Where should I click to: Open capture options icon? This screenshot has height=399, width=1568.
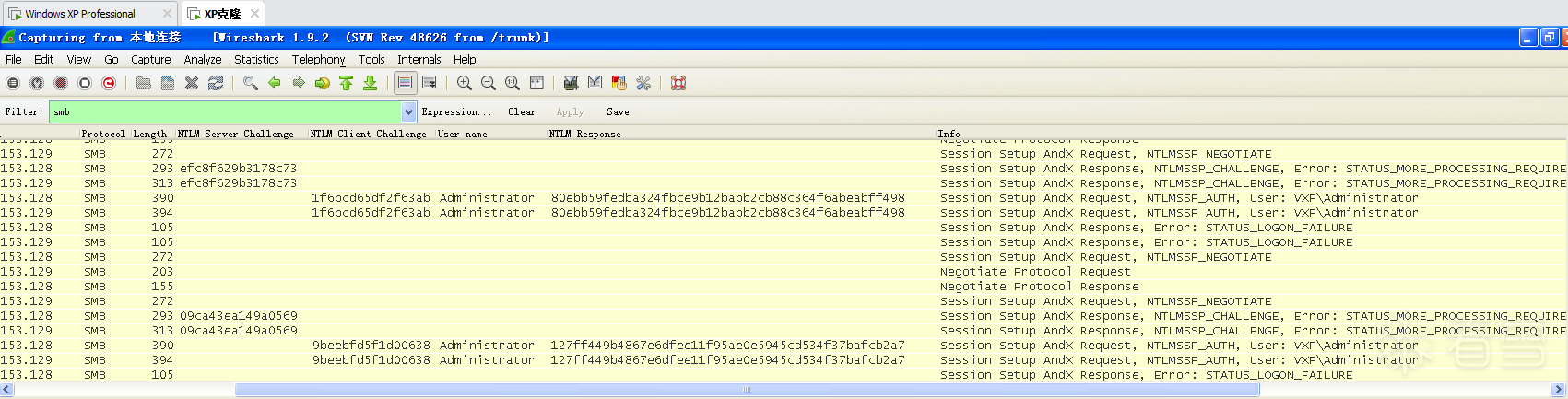click(x=37, y=83)
